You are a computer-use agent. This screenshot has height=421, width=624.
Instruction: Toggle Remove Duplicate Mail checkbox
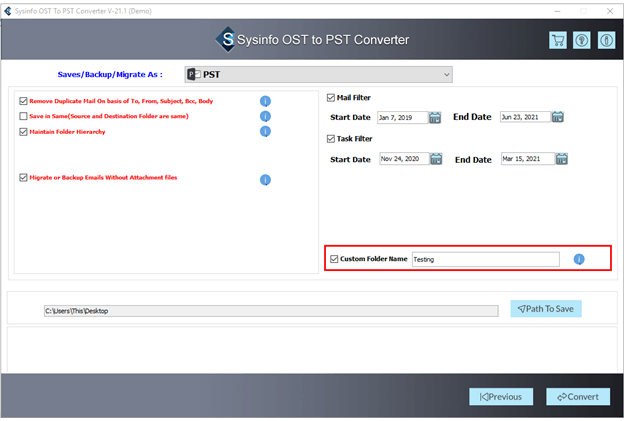[23, 101]
